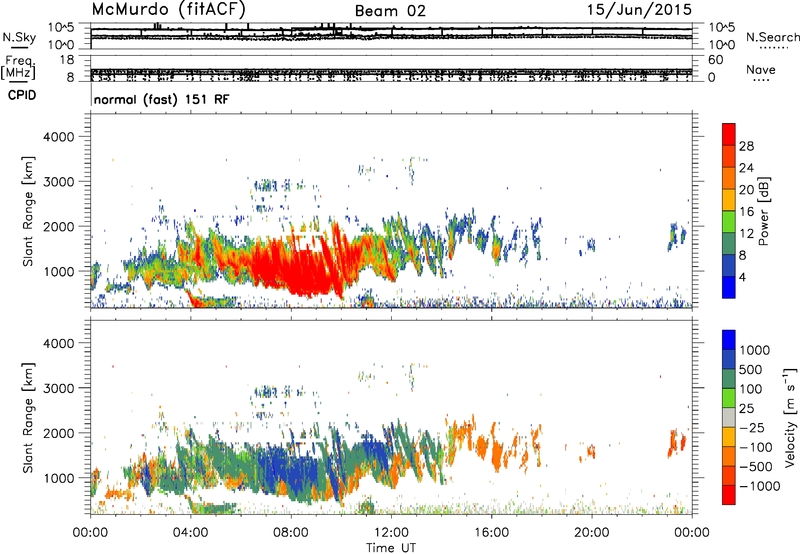This screenshot has height=554, width=800.
Task: Click time axis label '12:00'
Action: coord(391,533)
